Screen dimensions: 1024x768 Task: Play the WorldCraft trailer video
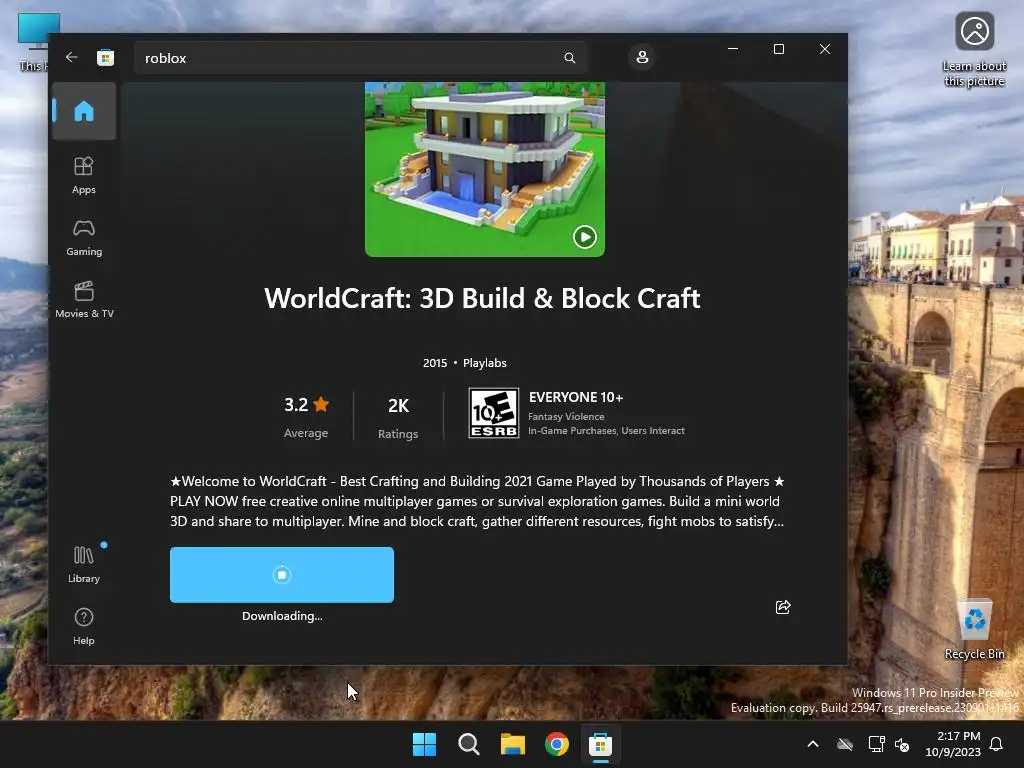pyautogui.click(x=584, y=236)
